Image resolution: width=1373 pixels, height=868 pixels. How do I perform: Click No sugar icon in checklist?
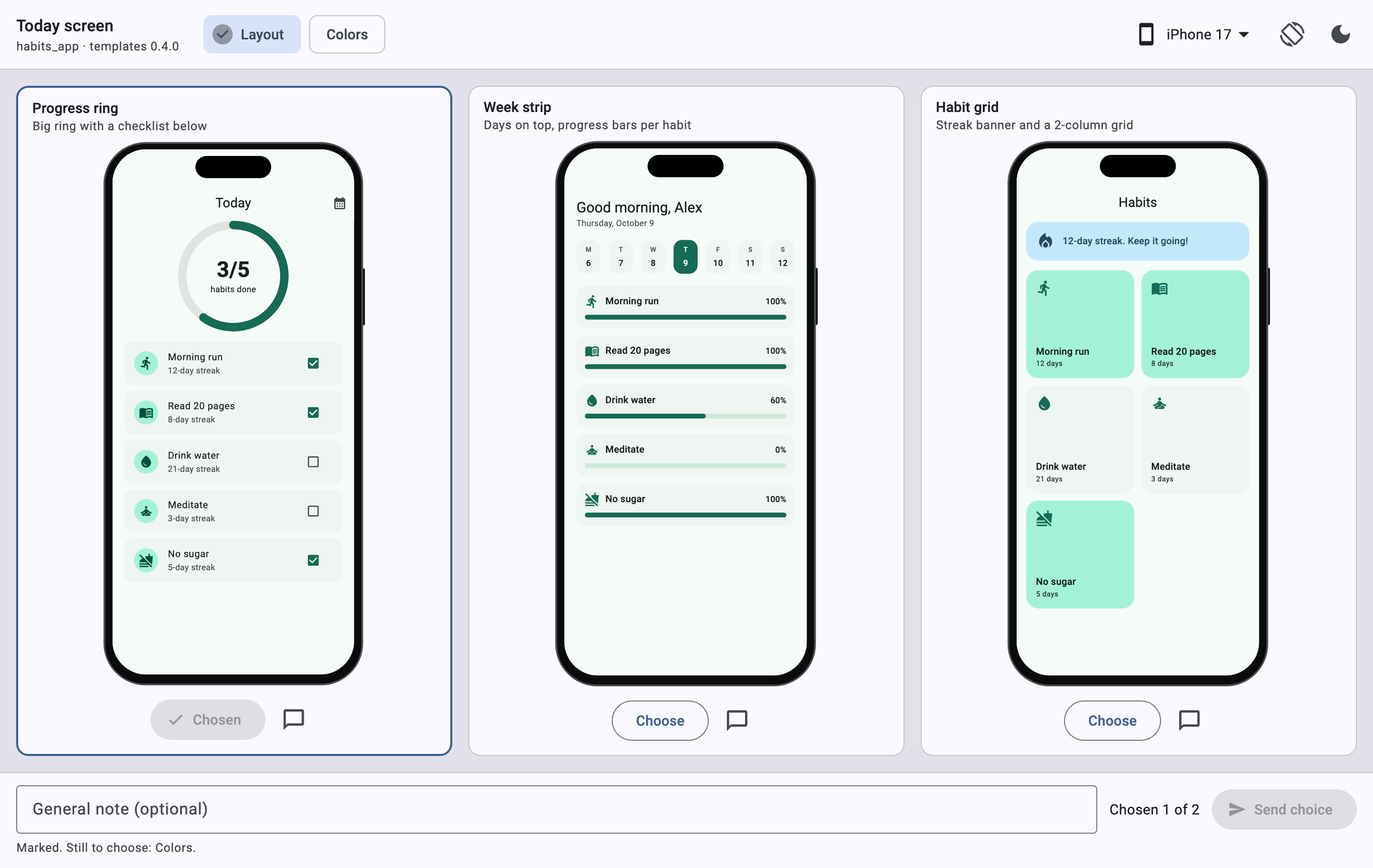click(x=146, y=560)
